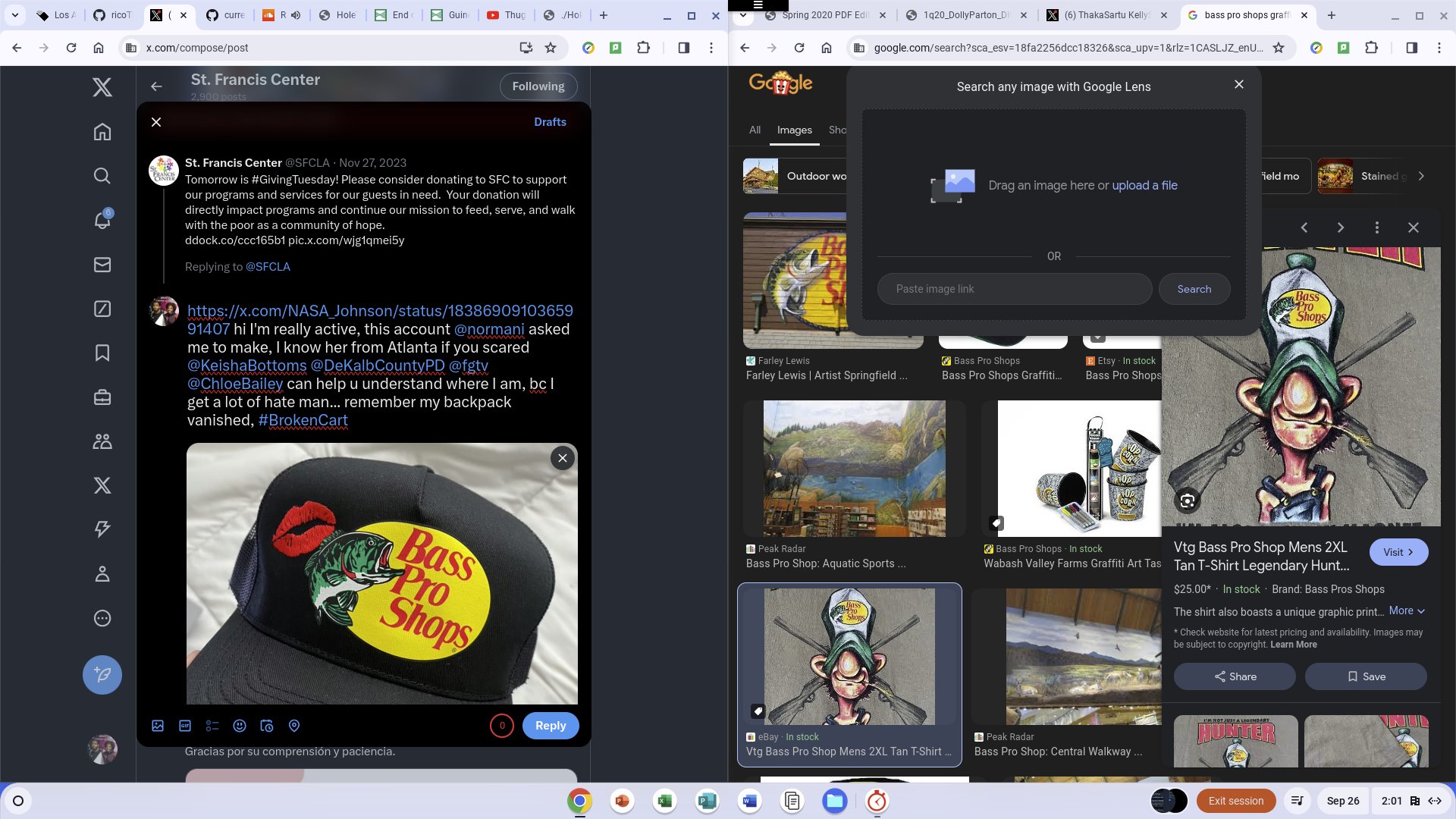Open Files app in shelf
Screen dimensions: 1456x819
[x=835, y=801]
